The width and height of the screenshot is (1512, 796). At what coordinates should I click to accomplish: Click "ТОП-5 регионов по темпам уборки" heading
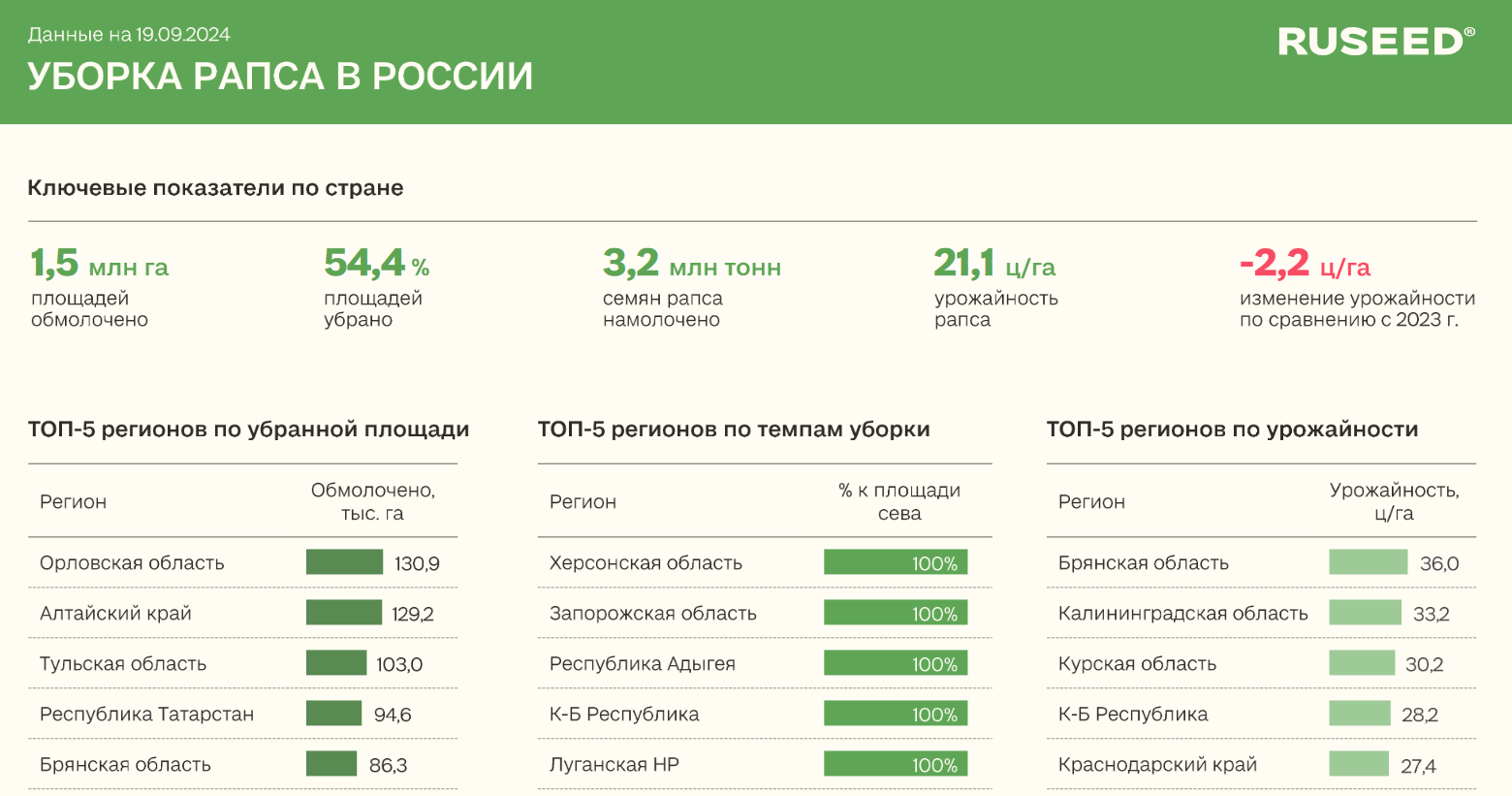coord(734,430)
